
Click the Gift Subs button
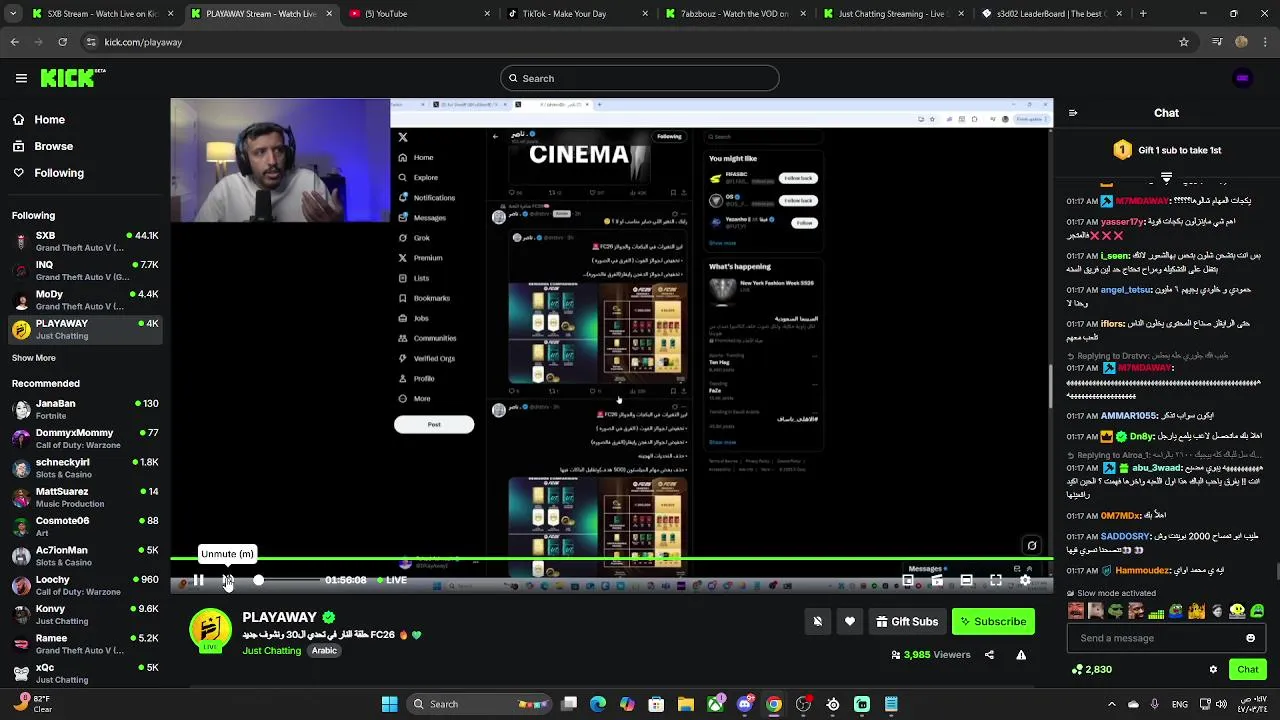point(907,622)
